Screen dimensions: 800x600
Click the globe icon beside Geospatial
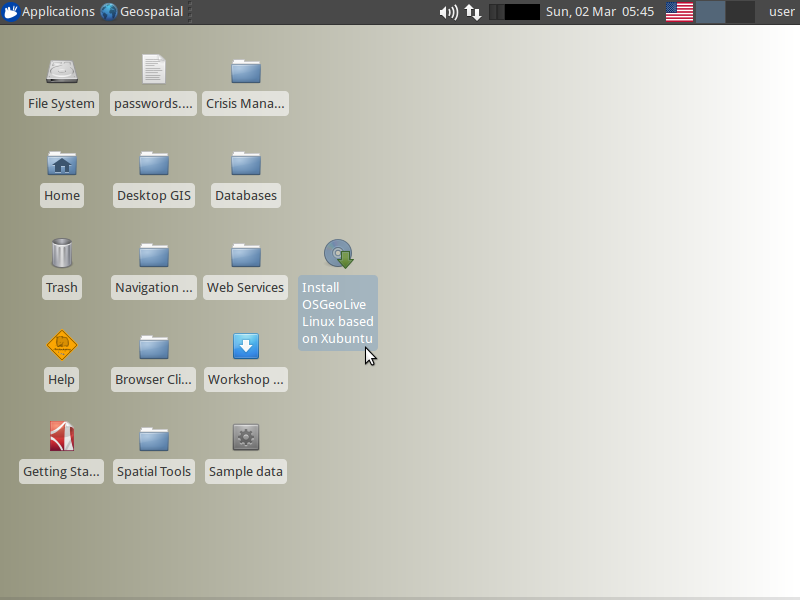coord(108,11)
